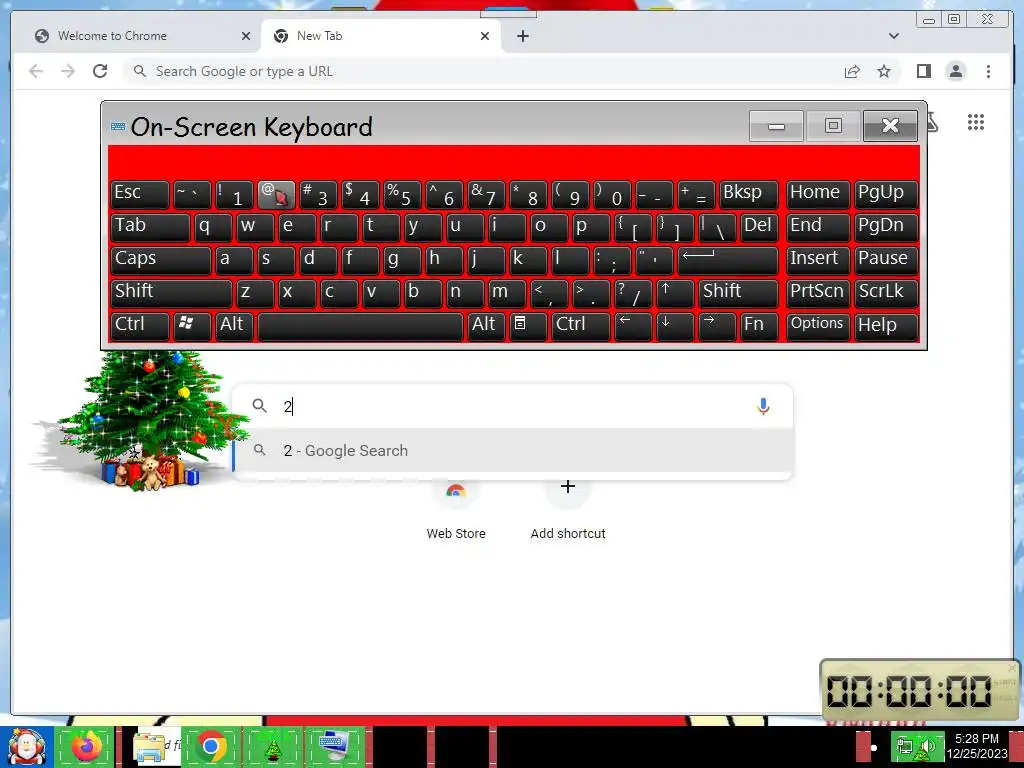The height and width of the screenshot is (768, 1024).
Task: Toggle the right Alt key
Action: [486, 327]
